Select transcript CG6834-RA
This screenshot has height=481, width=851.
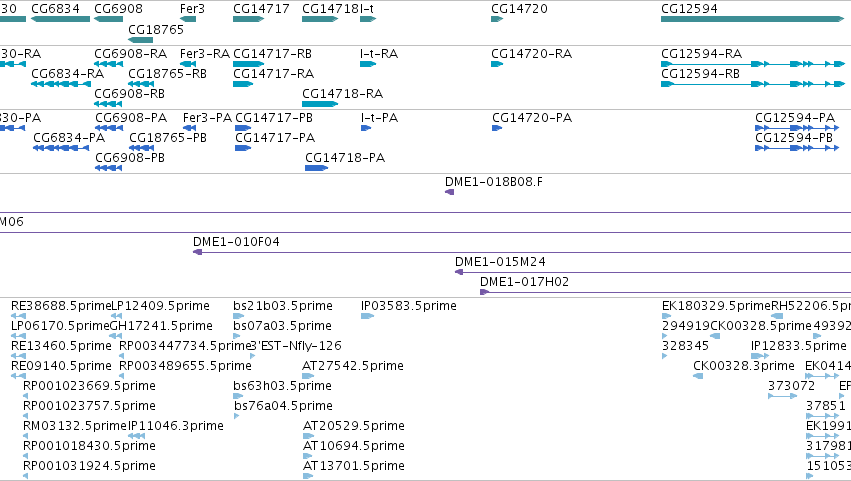coord(67,74)
